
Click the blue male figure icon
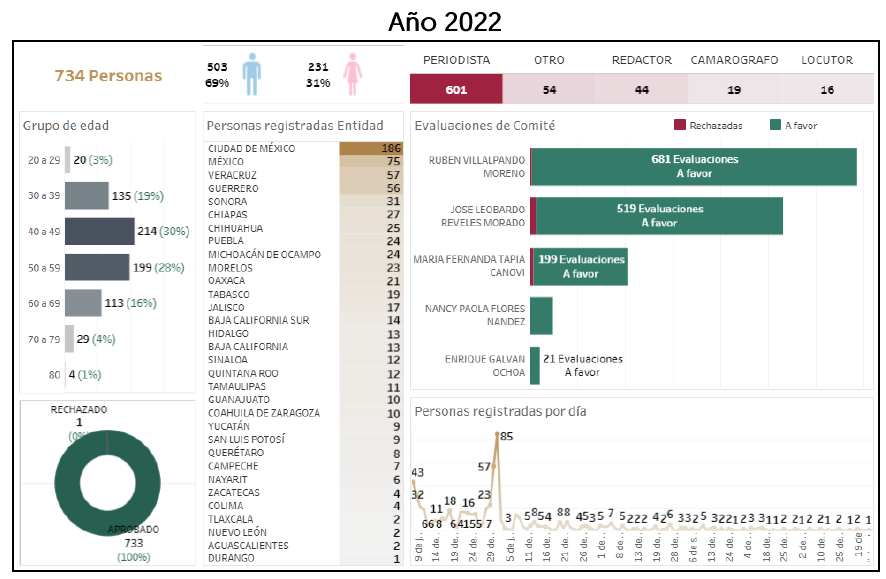(251, 75)
